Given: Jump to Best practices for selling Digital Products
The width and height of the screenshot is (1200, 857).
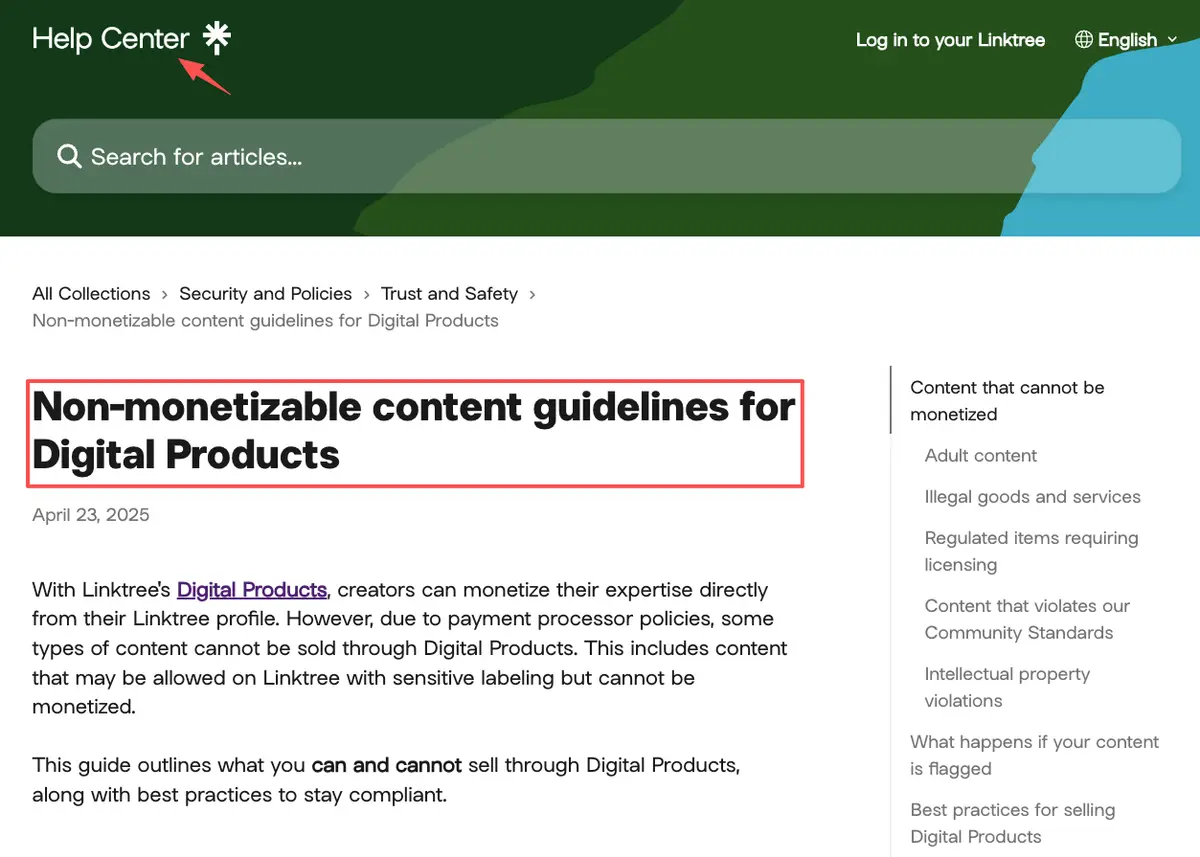Looking at the screenshot, I should coord(1012,823).
